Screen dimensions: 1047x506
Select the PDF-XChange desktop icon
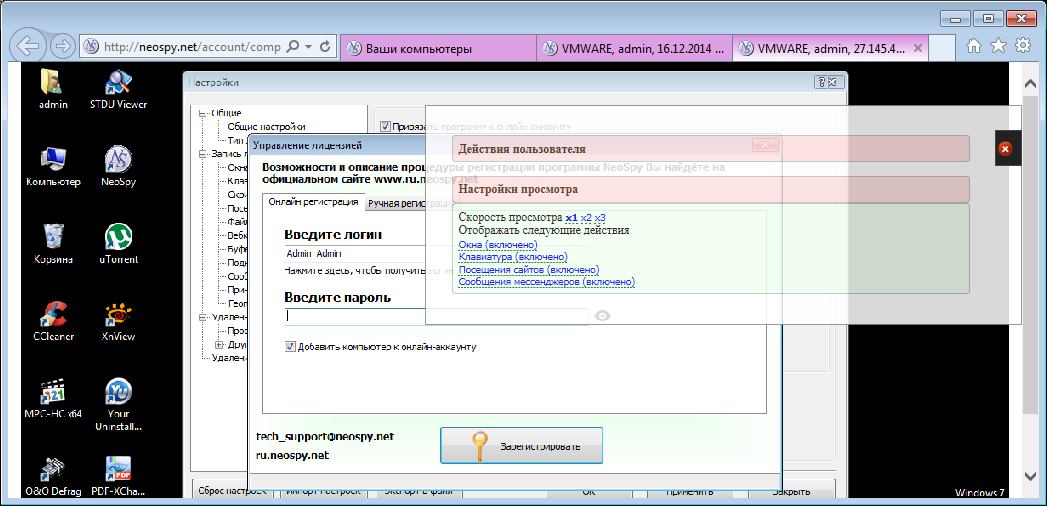(118, 477)
